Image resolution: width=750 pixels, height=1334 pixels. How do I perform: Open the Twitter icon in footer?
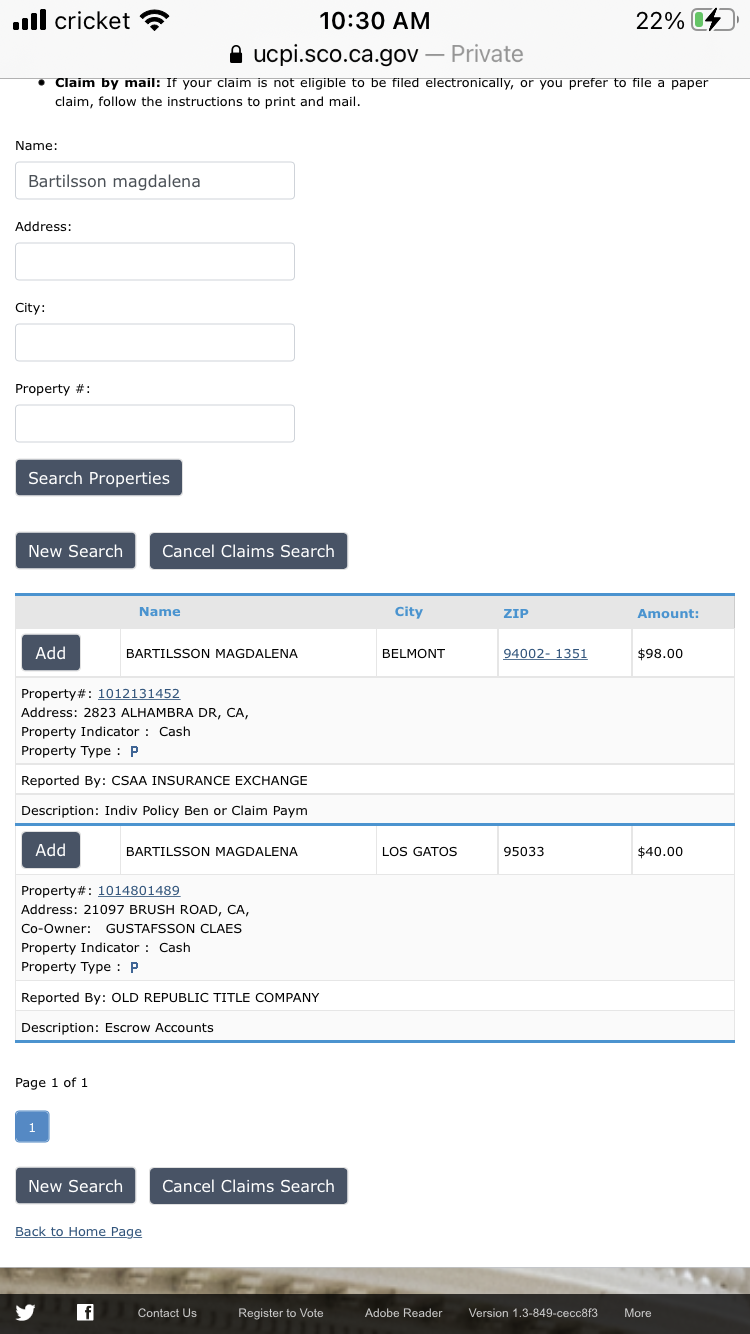(x=25, y=1313)
